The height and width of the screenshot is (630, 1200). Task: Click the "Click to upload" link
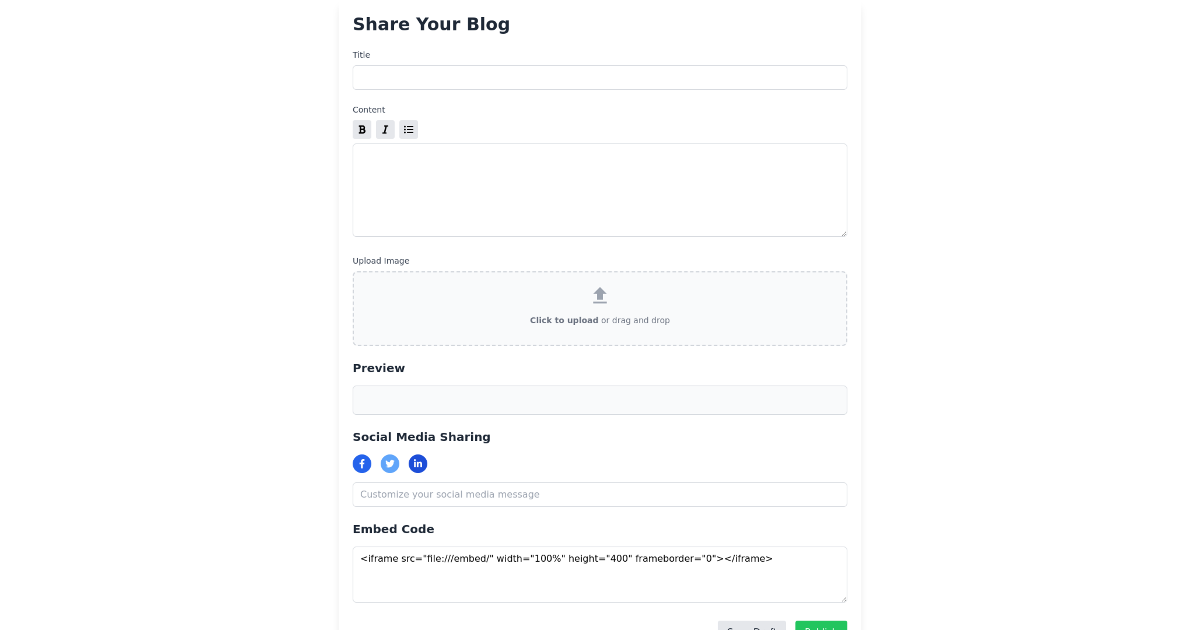point(564,320)
